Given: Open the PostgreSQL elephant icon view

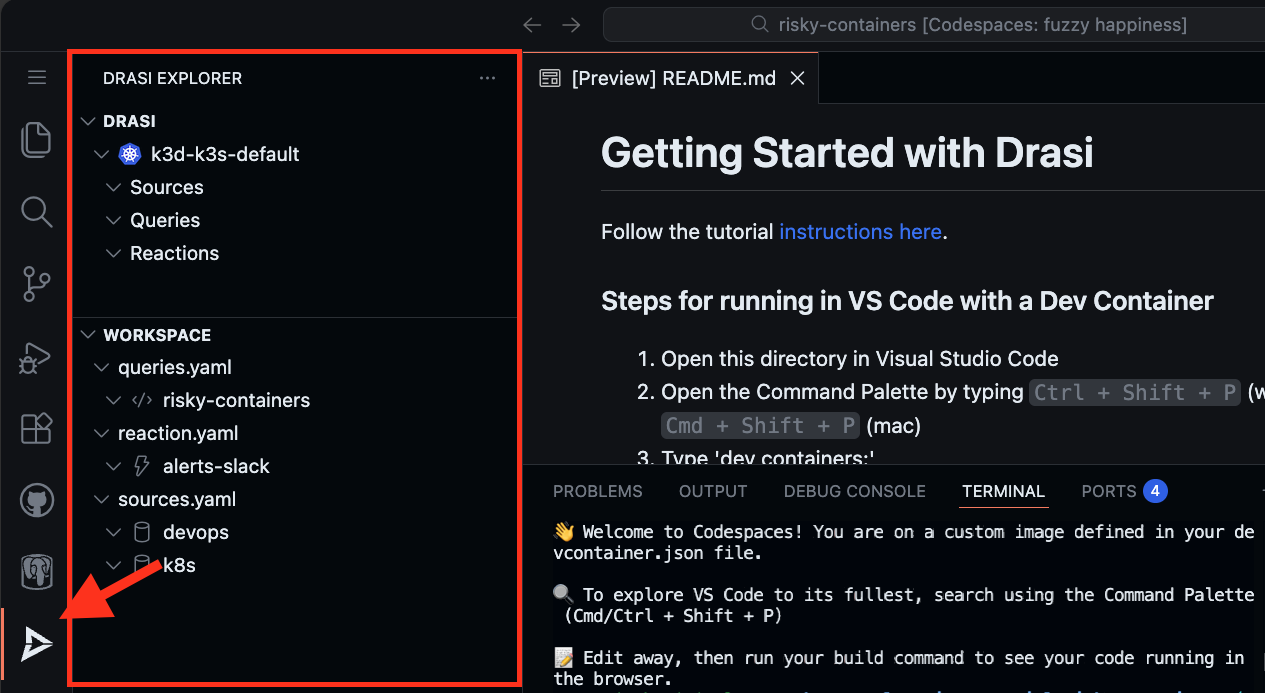Looking at the screenshot, I should 36,572.
